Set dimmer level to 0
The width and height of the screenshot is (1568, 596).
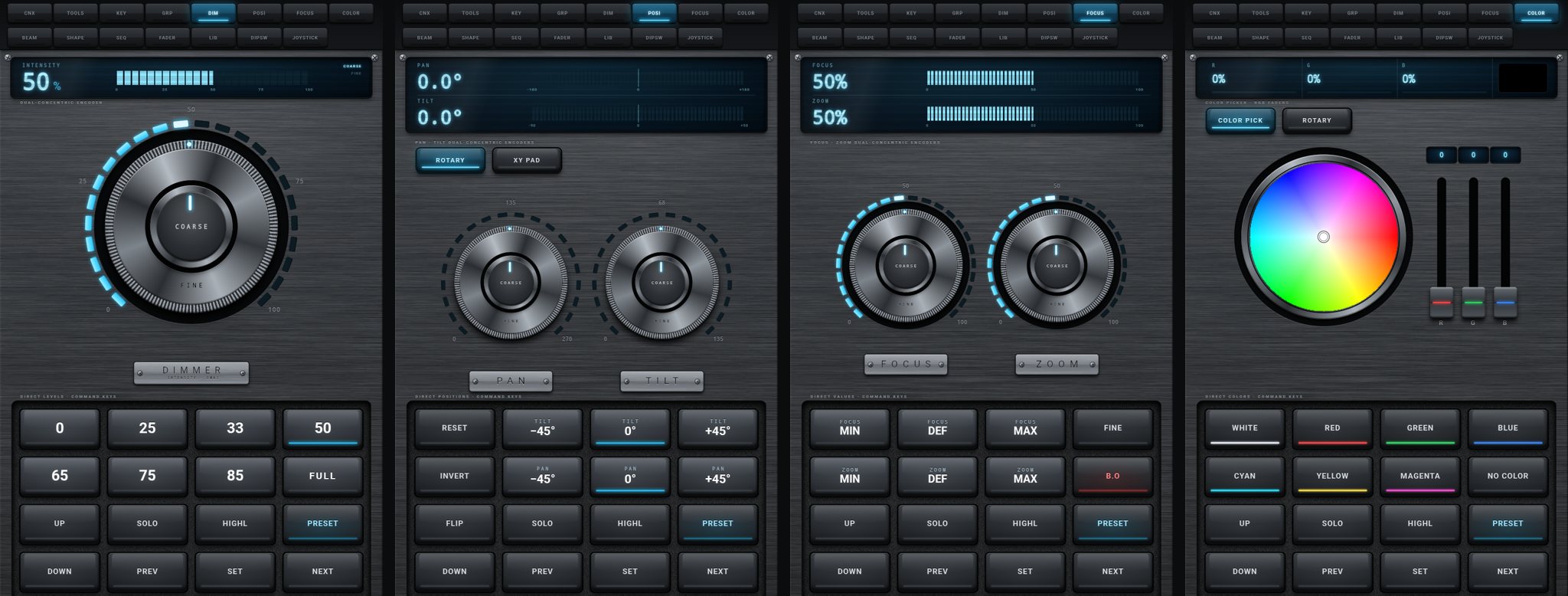tap(60, 428)
